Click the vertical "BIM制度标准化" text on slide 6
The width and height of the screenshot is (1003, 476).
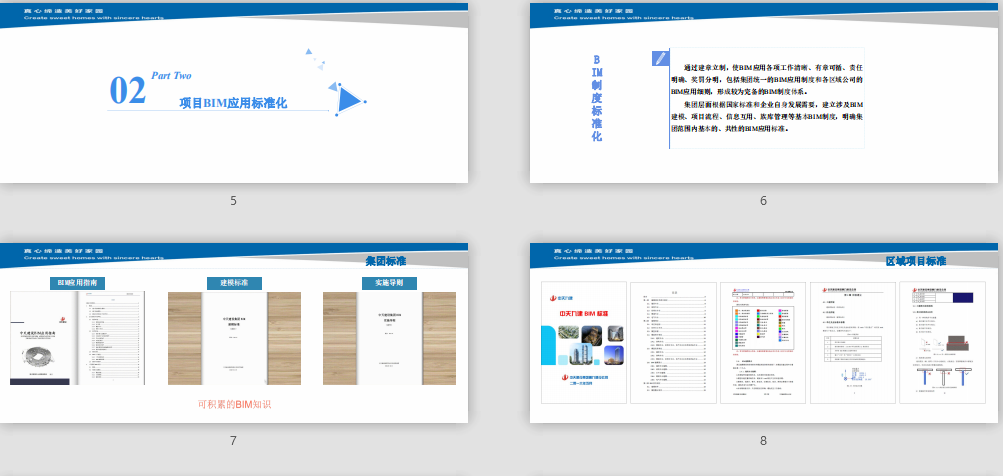click(x=597, y=98)
